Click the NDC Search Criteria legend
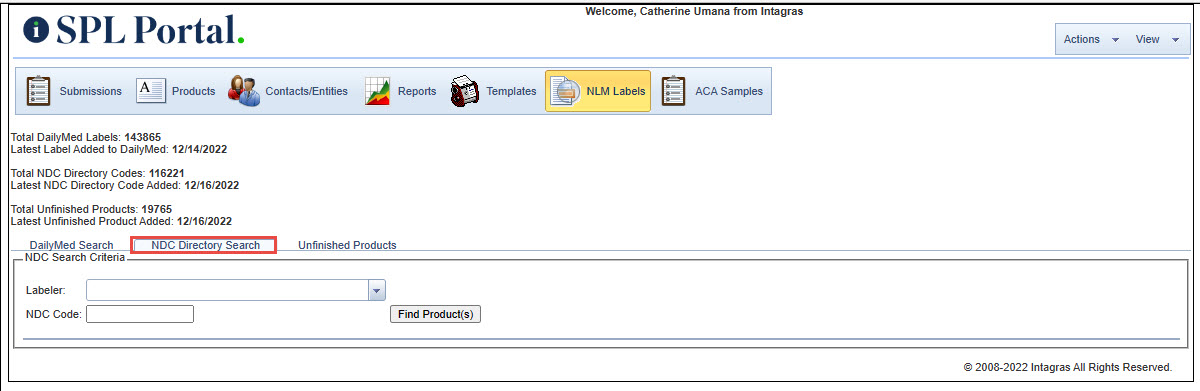Viewport: 1200px width, 391px height. pyautogui.click(x=75, y=257)
